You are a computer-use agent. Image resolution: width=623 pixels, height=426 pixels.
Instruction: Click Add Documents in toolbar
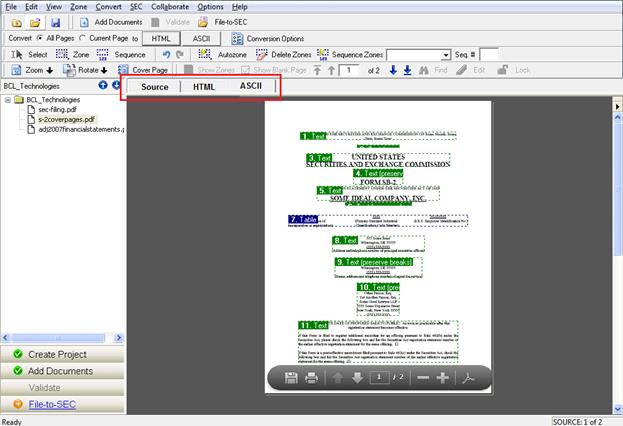(x=111, y=22)
